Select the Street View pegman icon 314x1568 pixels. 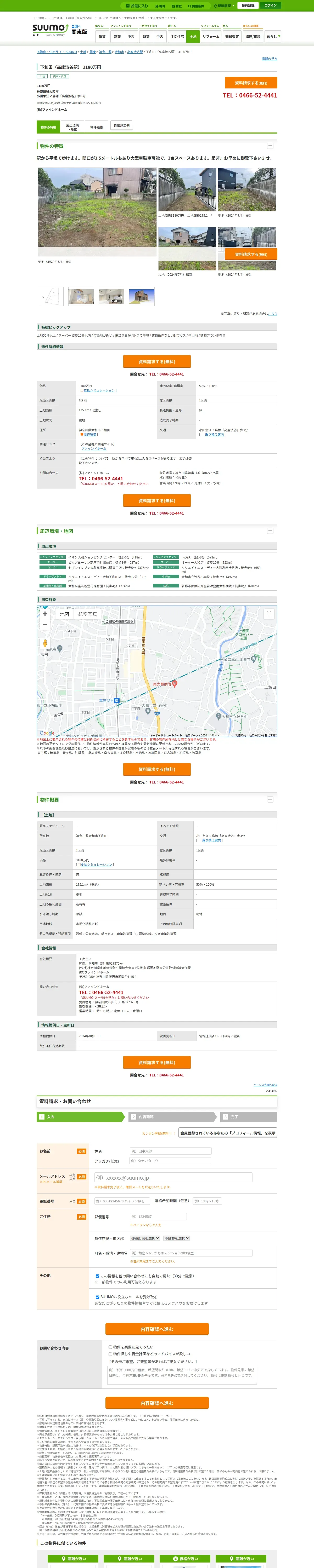pyautogui.click(x=44, y=643)
